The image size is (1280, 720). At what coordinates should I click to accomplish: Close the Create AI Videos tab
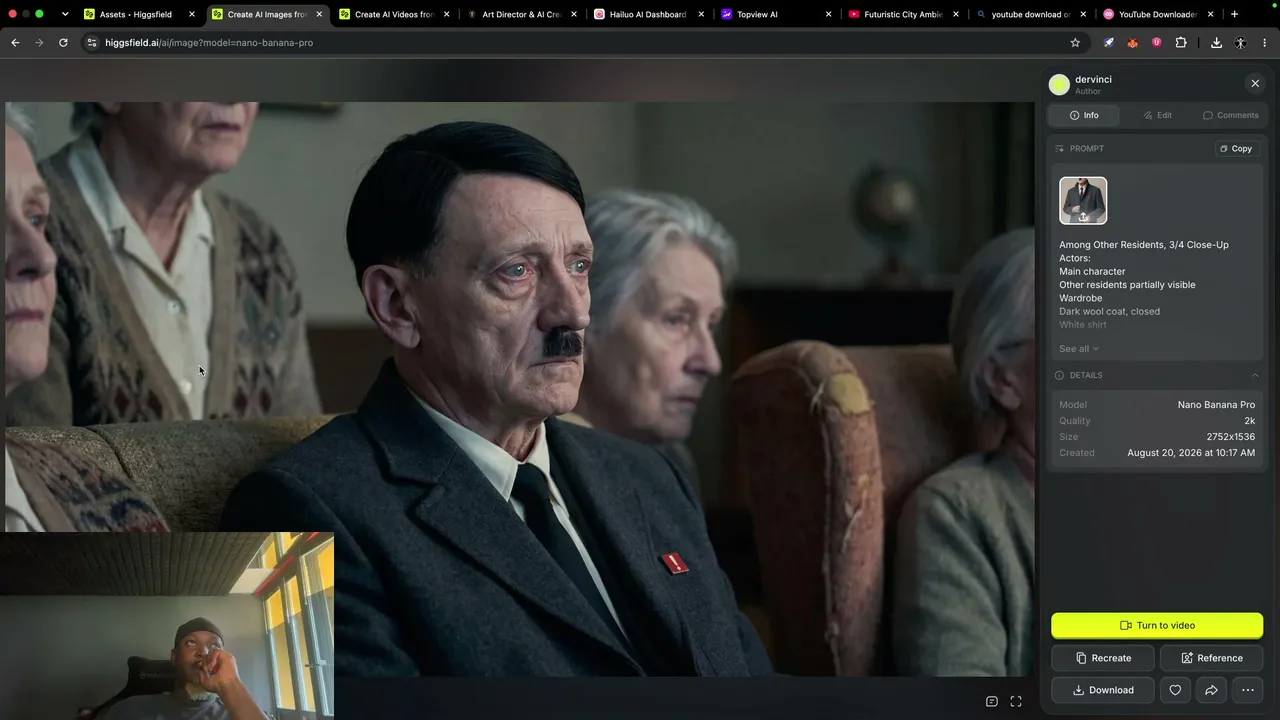pyautogui.click(x=446, y=14)
